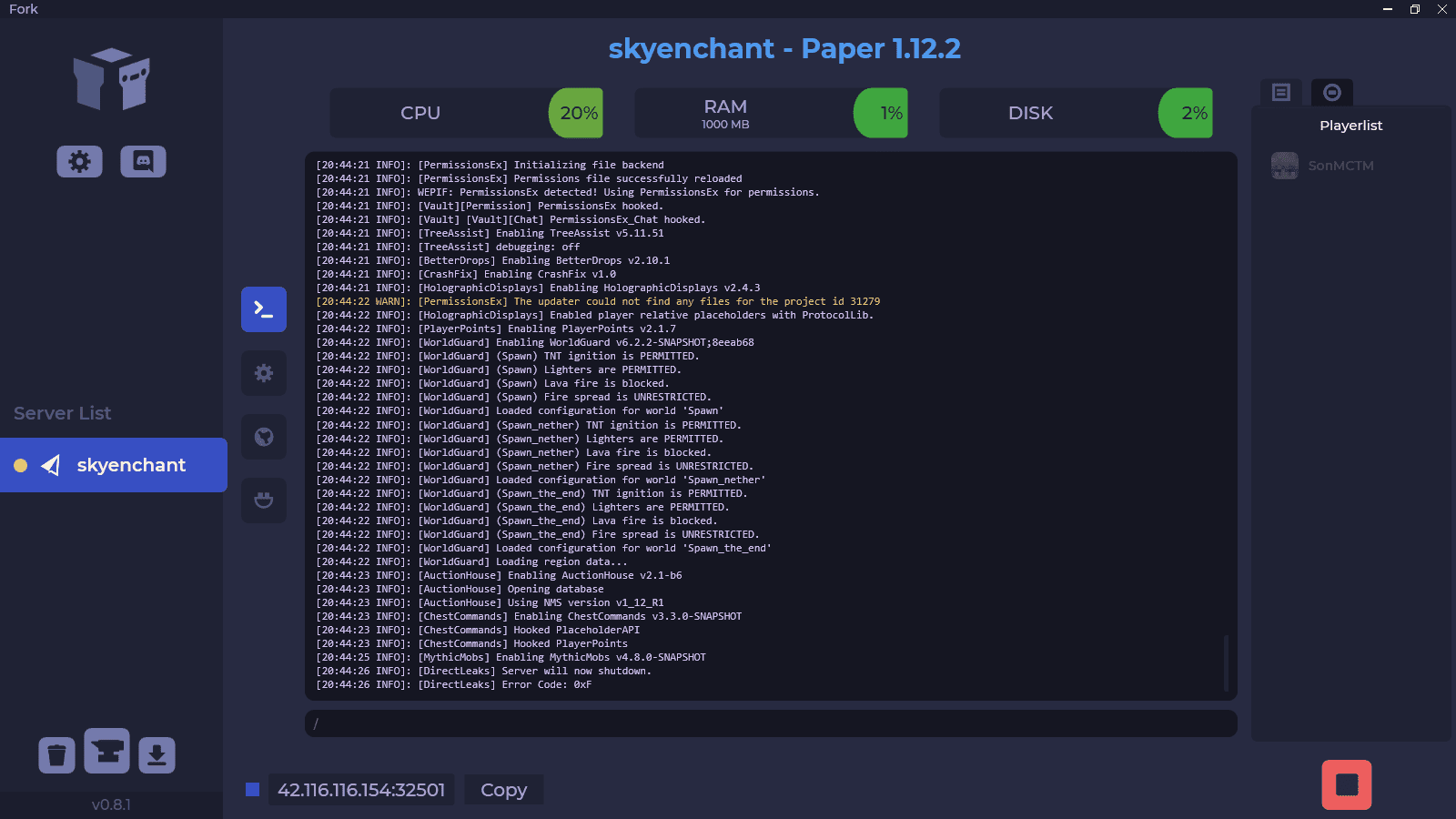This screenshot has width=1456, height=819.
Task: Click the Discord icon in sidebar
Action: tap(143, 162)
